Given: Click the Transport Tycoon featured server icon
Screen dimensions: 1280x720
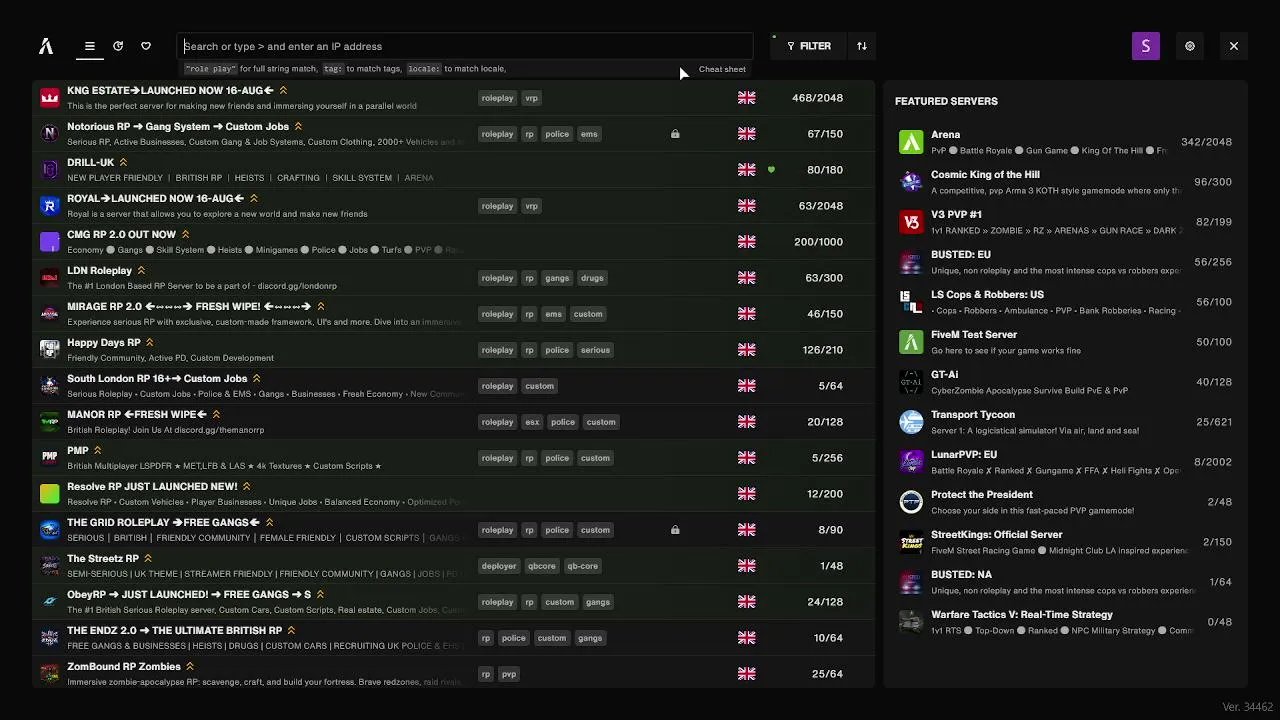Looking at the screenshot, I should point(911,422).
